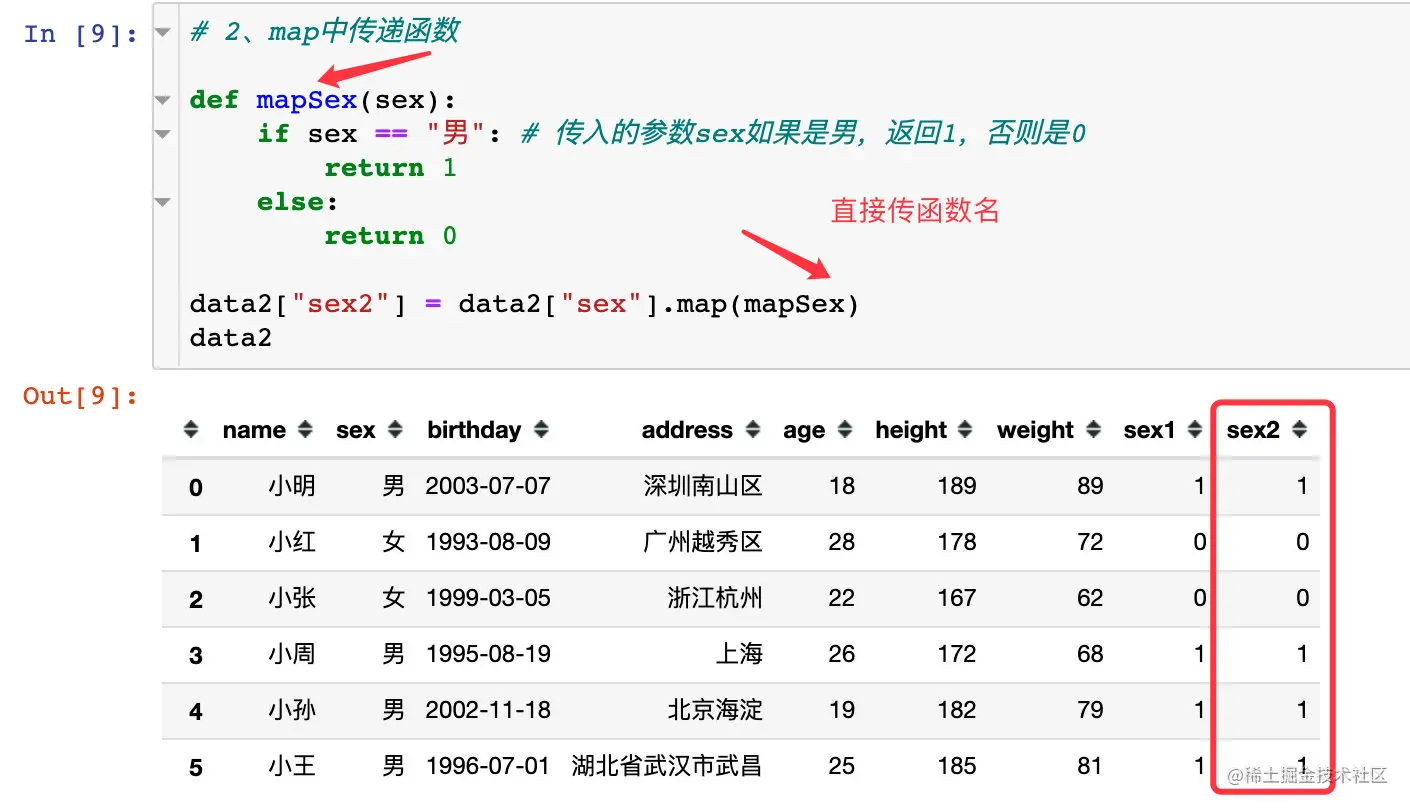Sort by sex column sort icon

(x=396, y=430)
